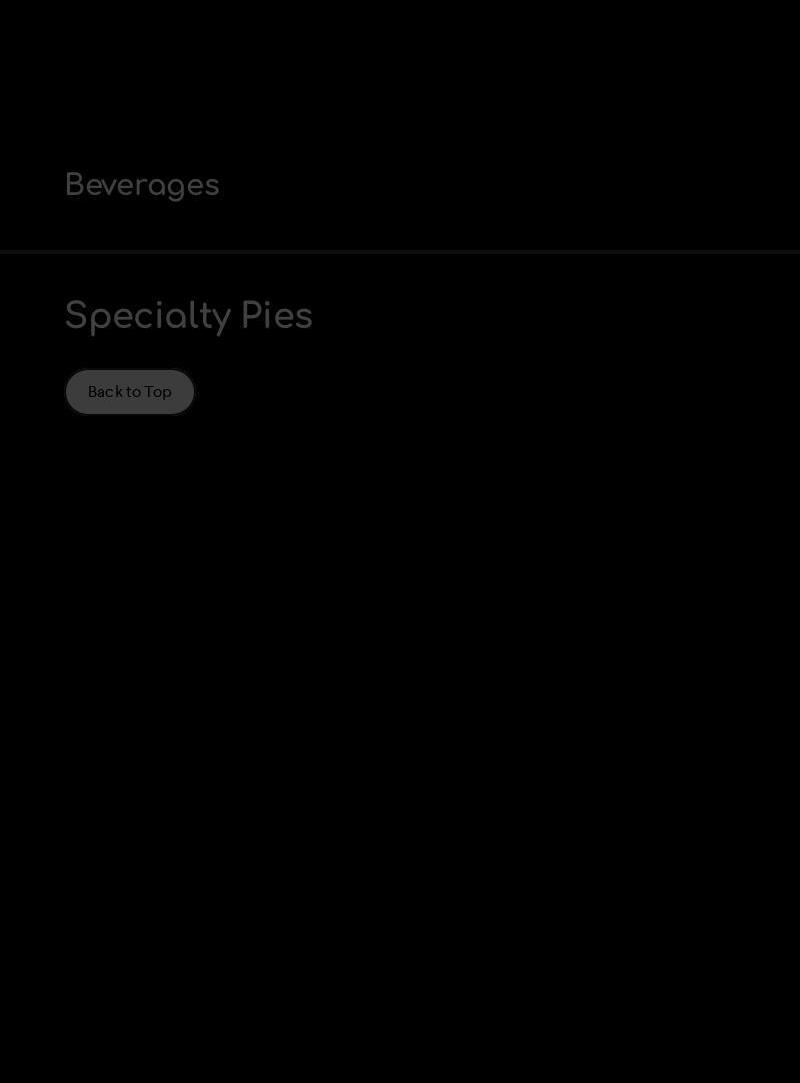Click the Top text inside the button
This screenshot has width=800, height=1083.
click(158, 392)
